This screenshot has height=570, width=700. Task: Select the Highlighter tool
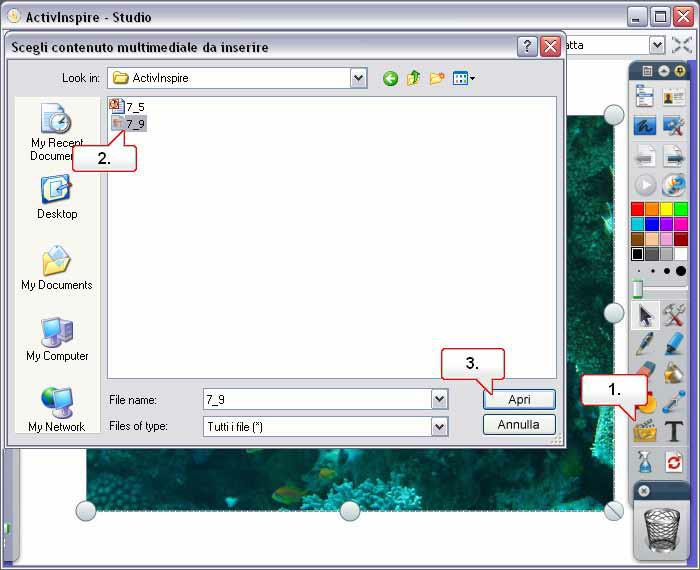point(673,344)
